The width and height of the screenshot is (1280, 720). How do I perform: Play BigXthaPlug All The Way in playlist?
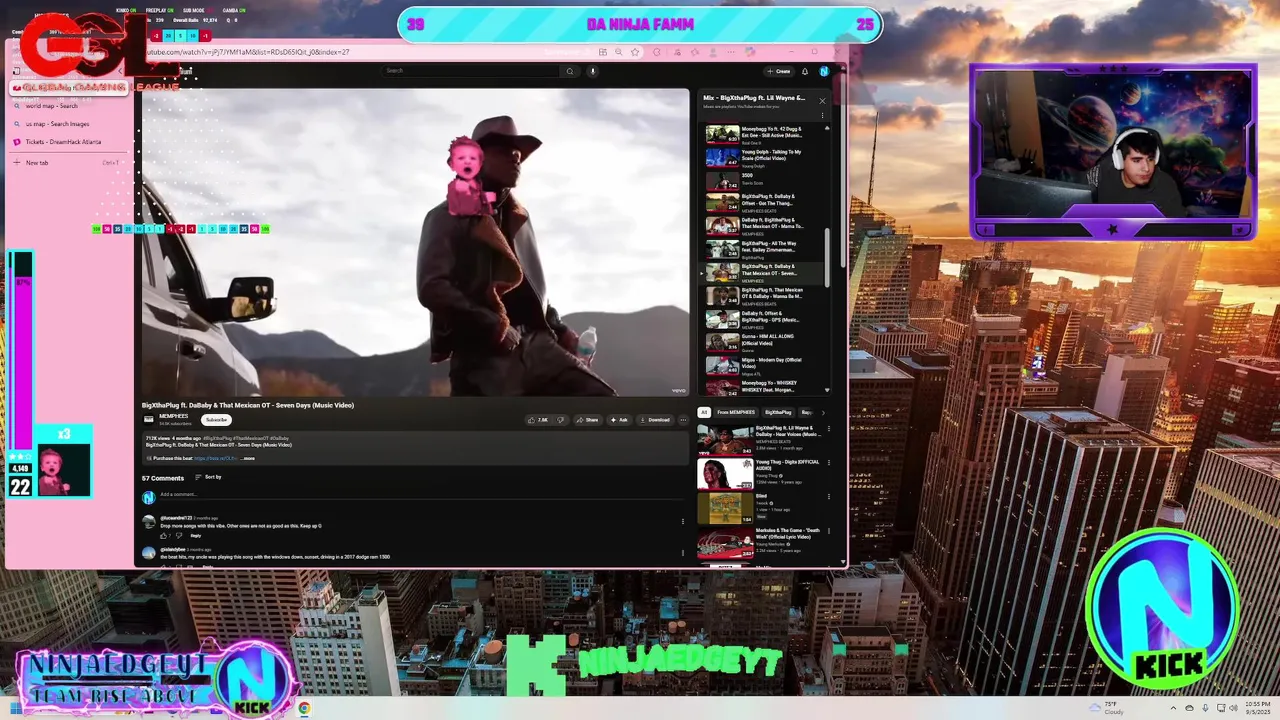pos(763,250)
